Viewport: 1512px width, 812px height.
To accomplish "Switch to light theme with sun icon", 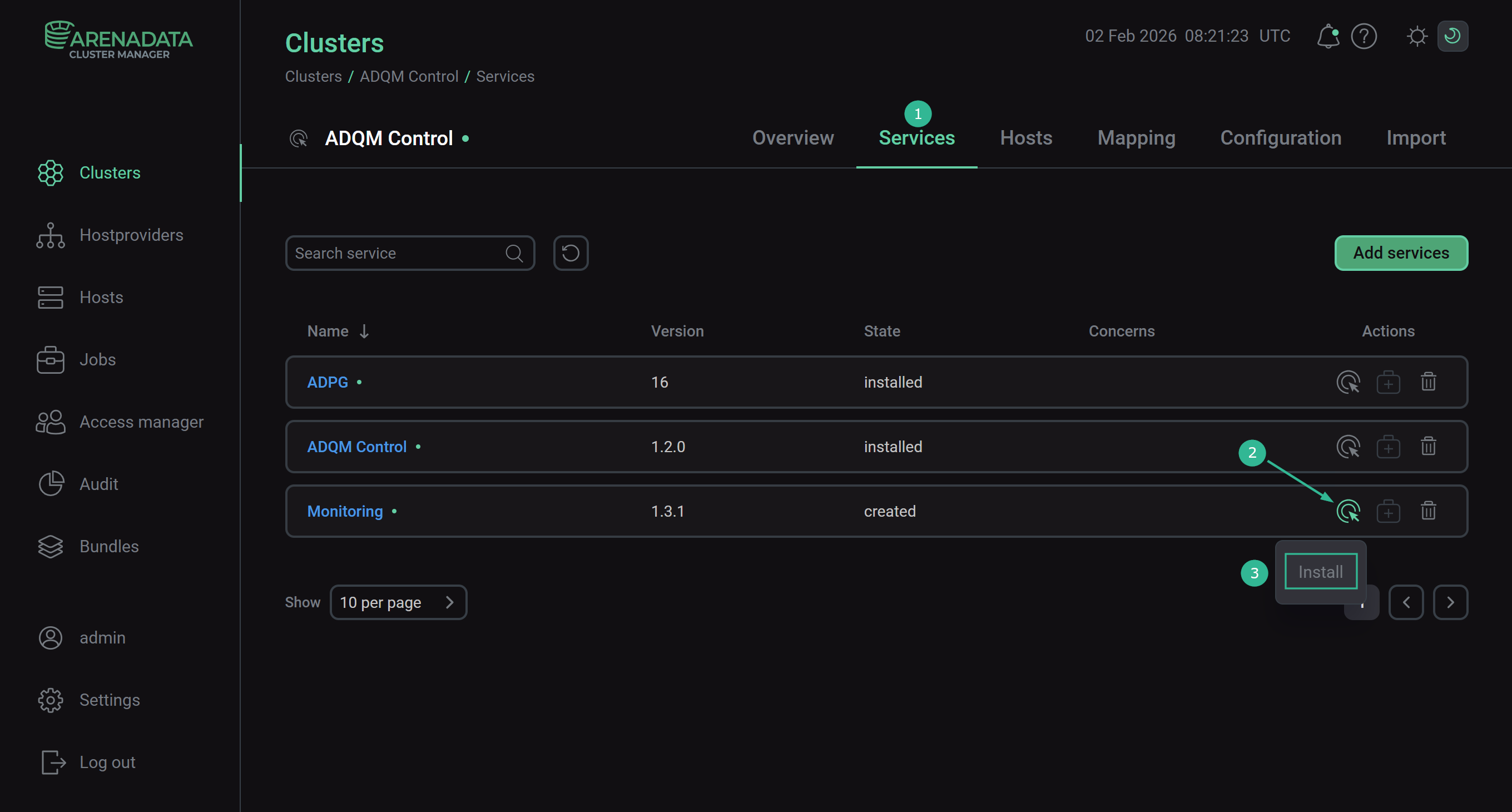I will 1417,36.
